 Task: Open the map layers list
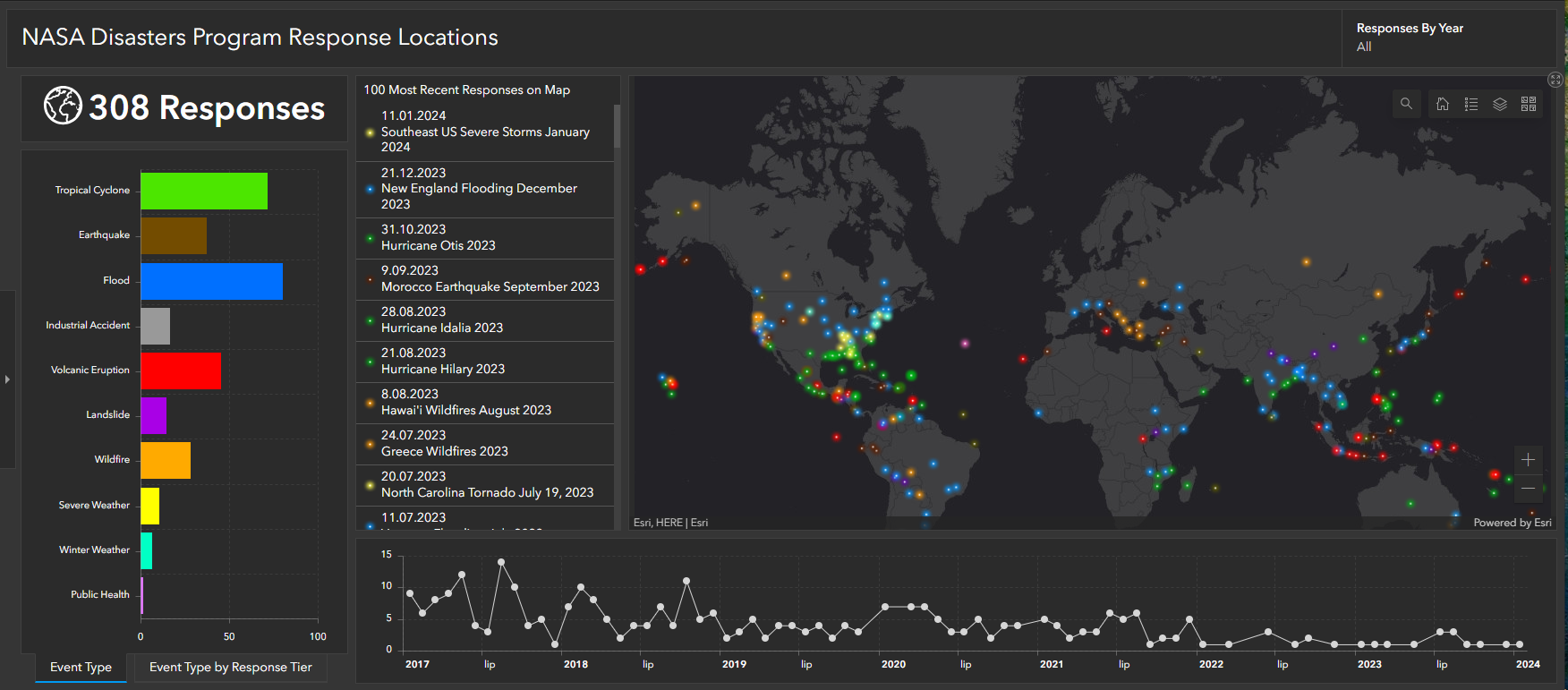coord(1500,104)
